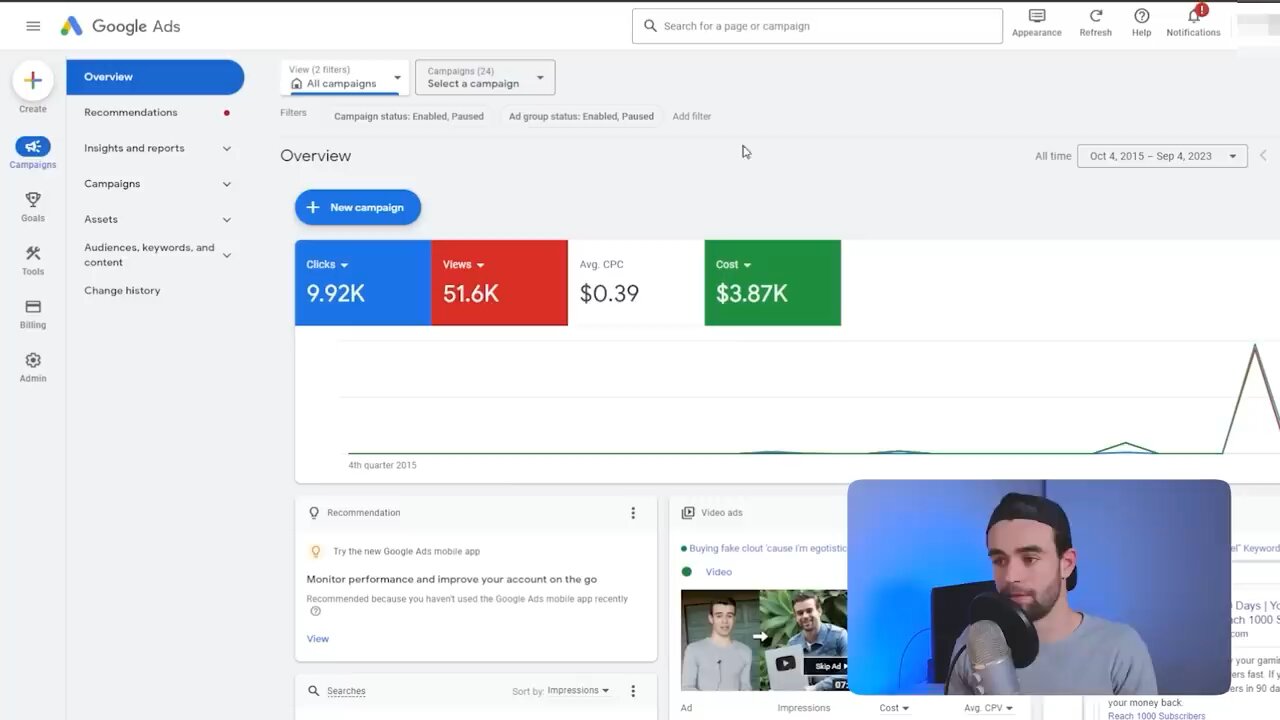Click the info icon under recommendation text
Viewport: 1280px width, 720px height.
point(315,611)
